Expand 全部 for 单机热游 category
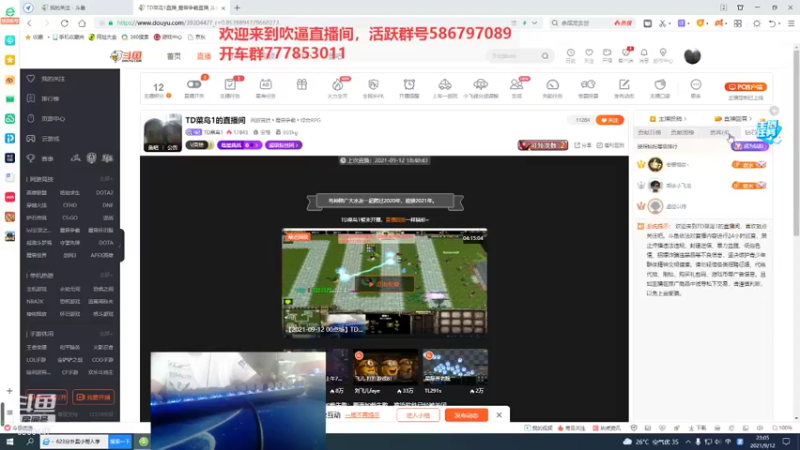The height and width of the screenshot is (450, 800). (x=106, y=276)
